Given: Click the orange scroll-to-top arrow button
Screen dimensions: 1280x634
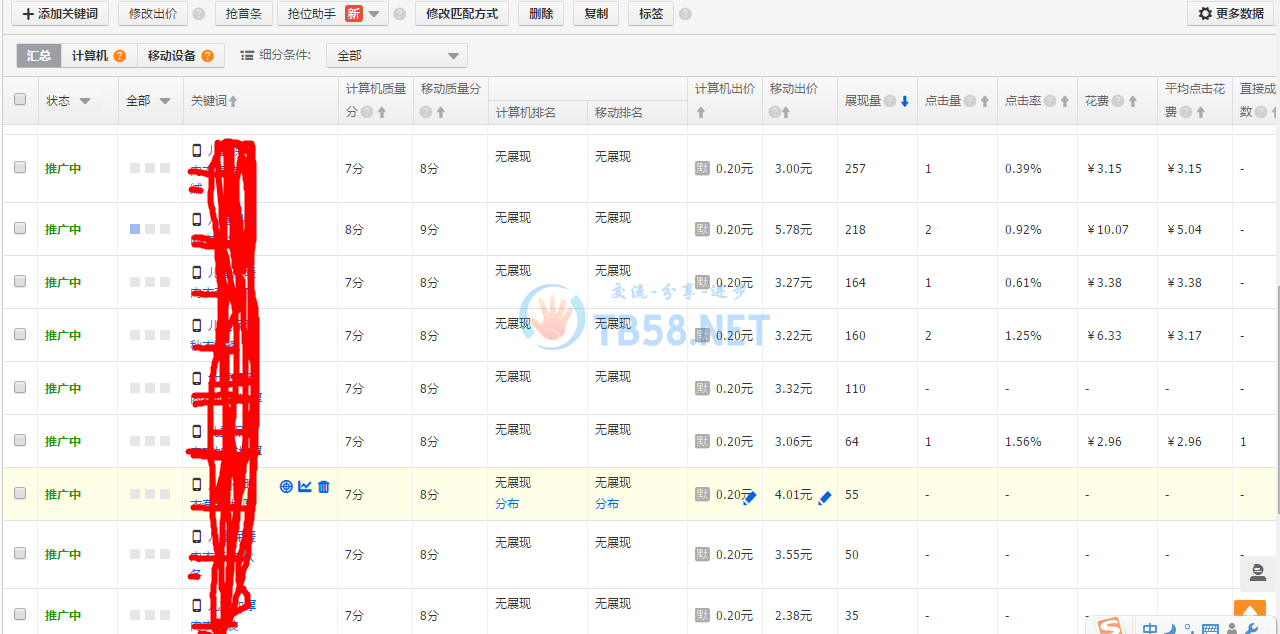Looking at the screenshot, I should tap(1249, 611).
